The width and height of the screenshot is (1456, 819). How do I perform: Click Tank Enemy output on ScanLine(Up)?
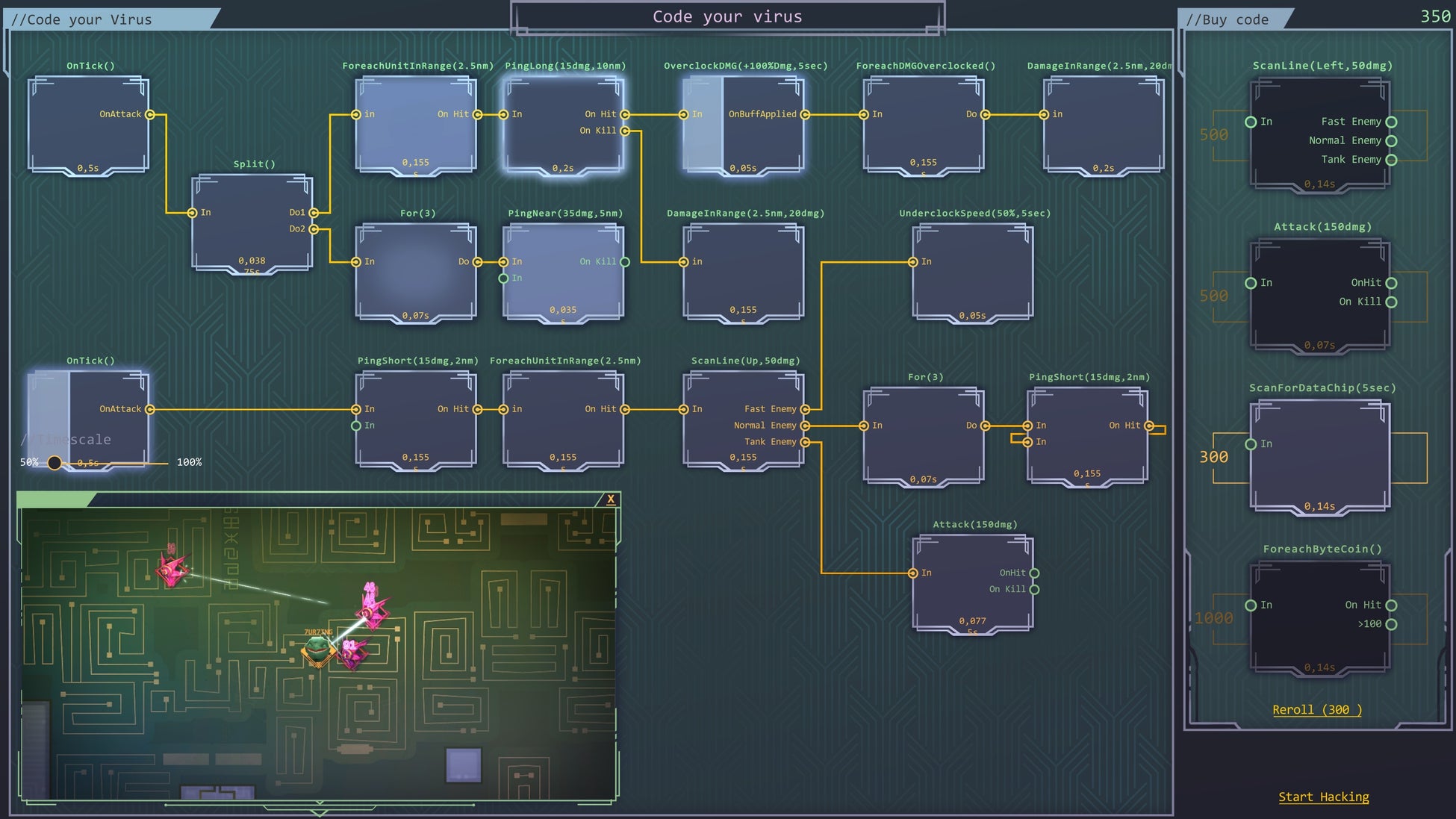tap(805, 442)
